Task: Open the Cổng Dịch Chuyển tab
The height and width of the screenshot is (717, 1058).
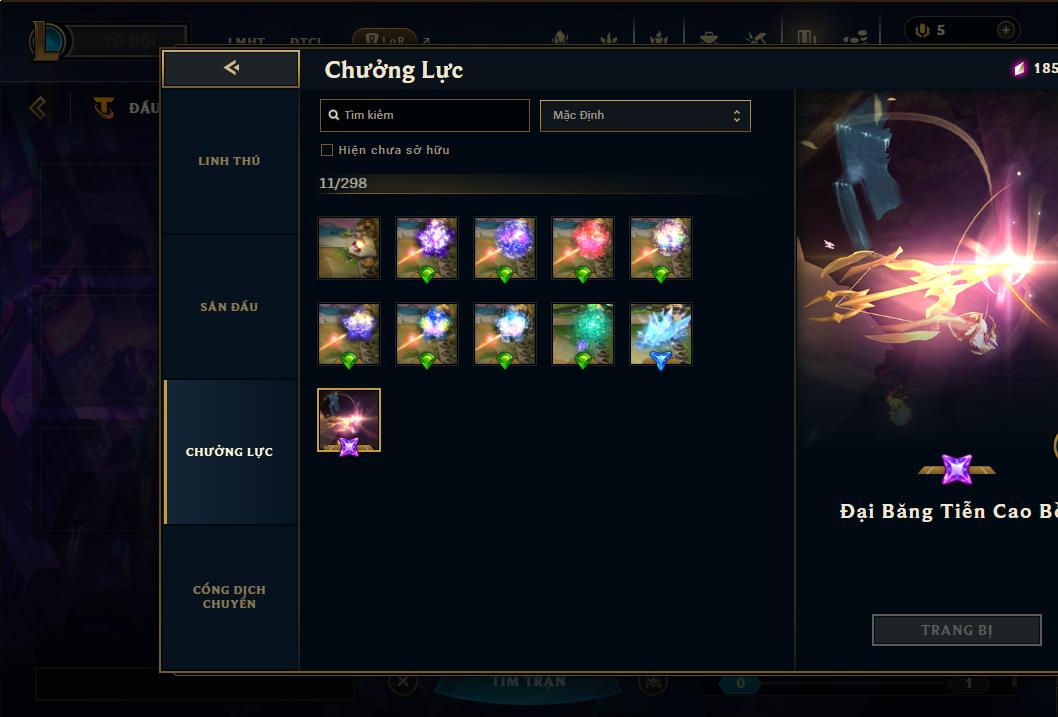Action: point(230,597)
